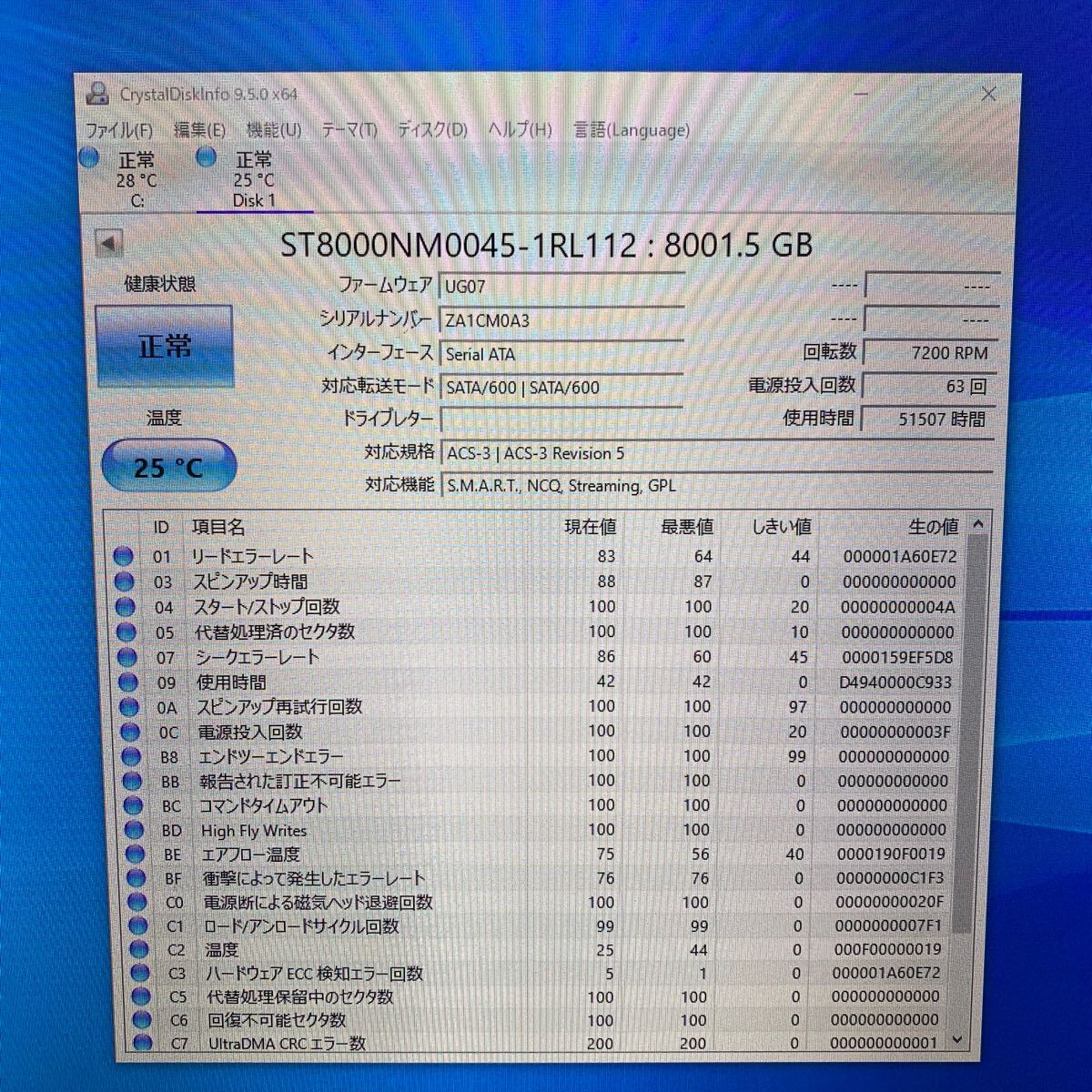Click status icon for C0 電源断による磁気ヘッド退避回数
This screenshot has height=1092, width=1092.
click(136, 902)
